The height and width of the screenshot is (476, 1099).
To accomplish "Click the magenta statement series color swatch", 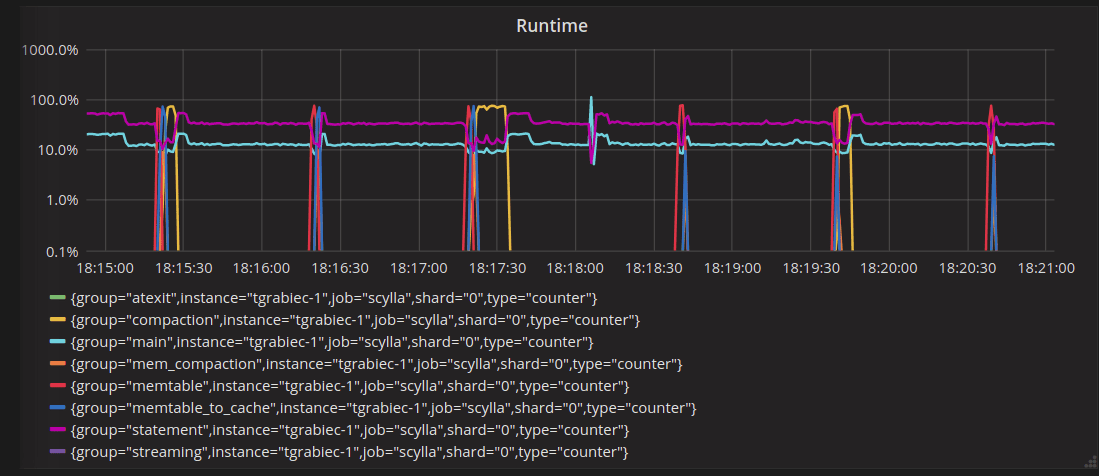I will (57, 429).
